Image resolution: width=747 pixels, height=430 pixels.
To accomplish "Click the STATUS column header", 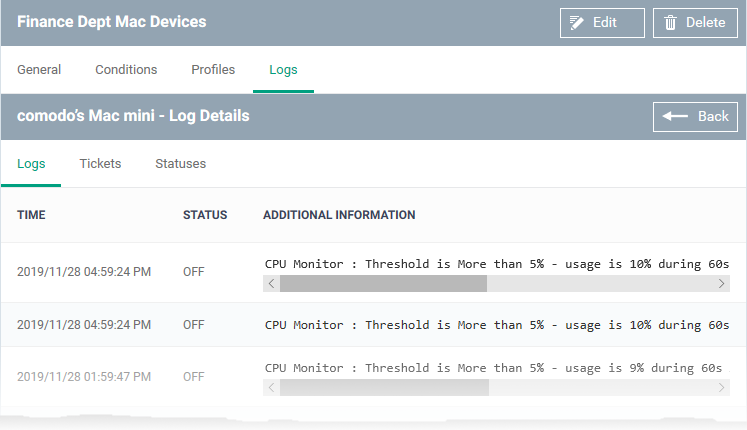I will [x=205, y=215].
